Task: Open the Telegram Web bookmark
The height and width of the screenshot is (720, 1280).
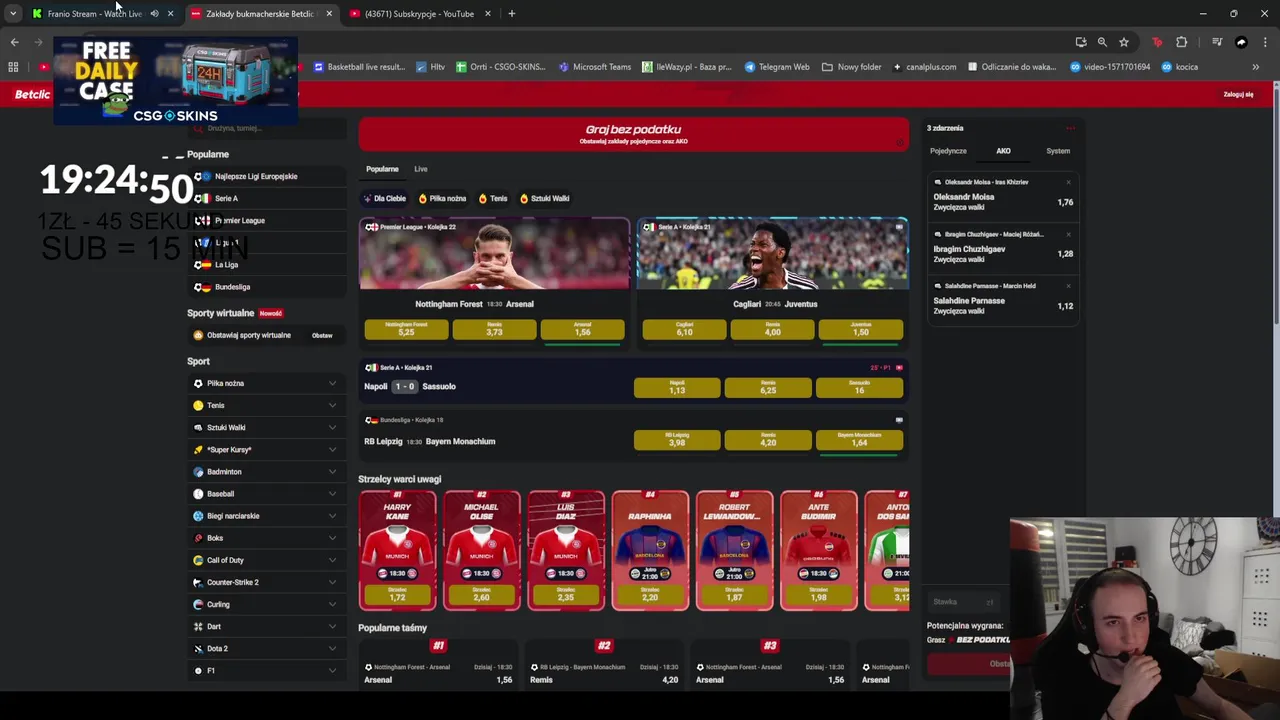Action: coord(777,67)
